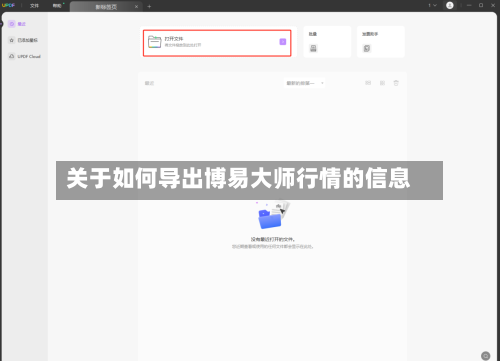The image size is (500, 361).
Task: Click the purple arrow in 打开文件 card
Action: 283,42
